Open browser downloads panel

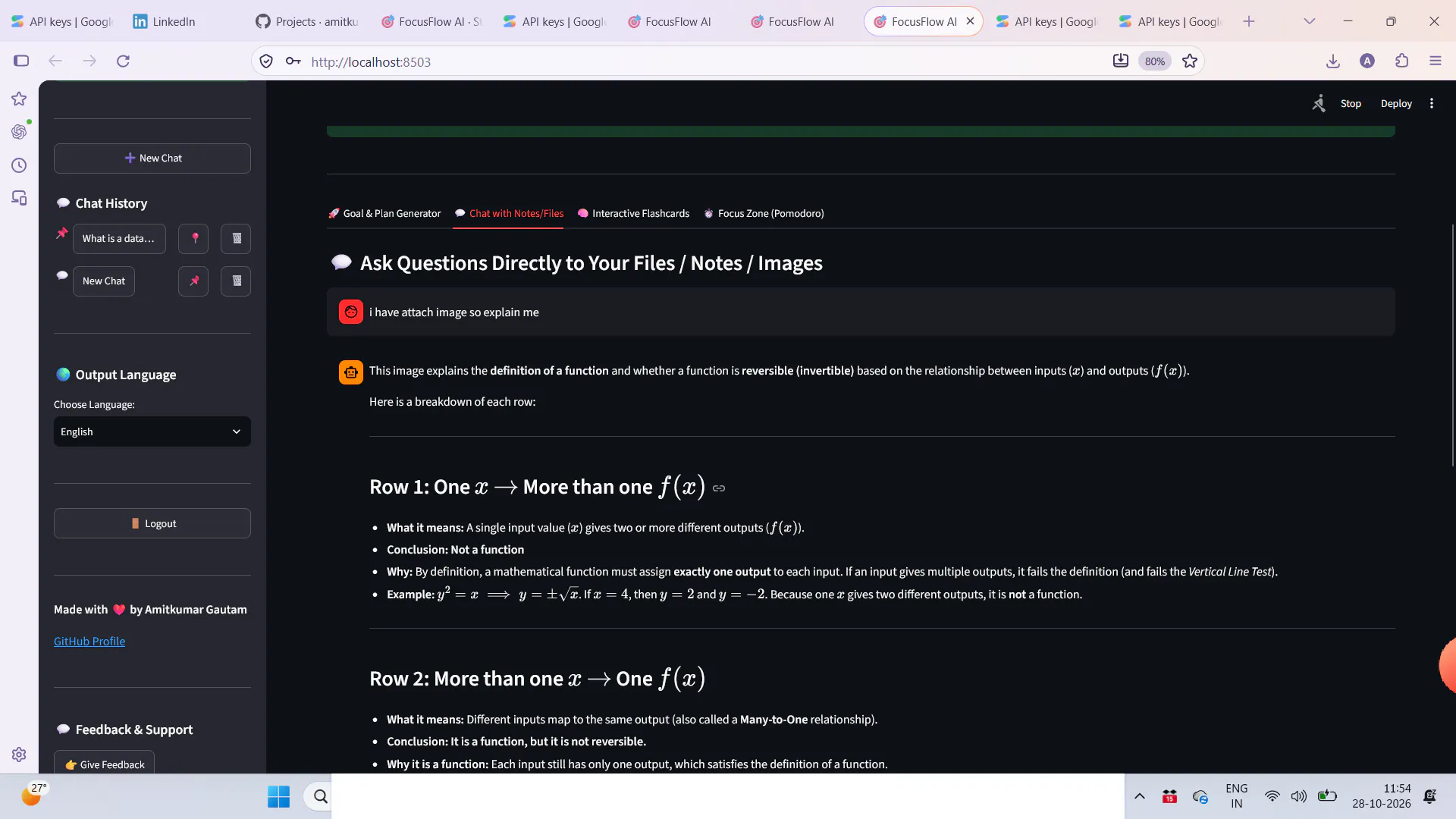(1333, 61)
